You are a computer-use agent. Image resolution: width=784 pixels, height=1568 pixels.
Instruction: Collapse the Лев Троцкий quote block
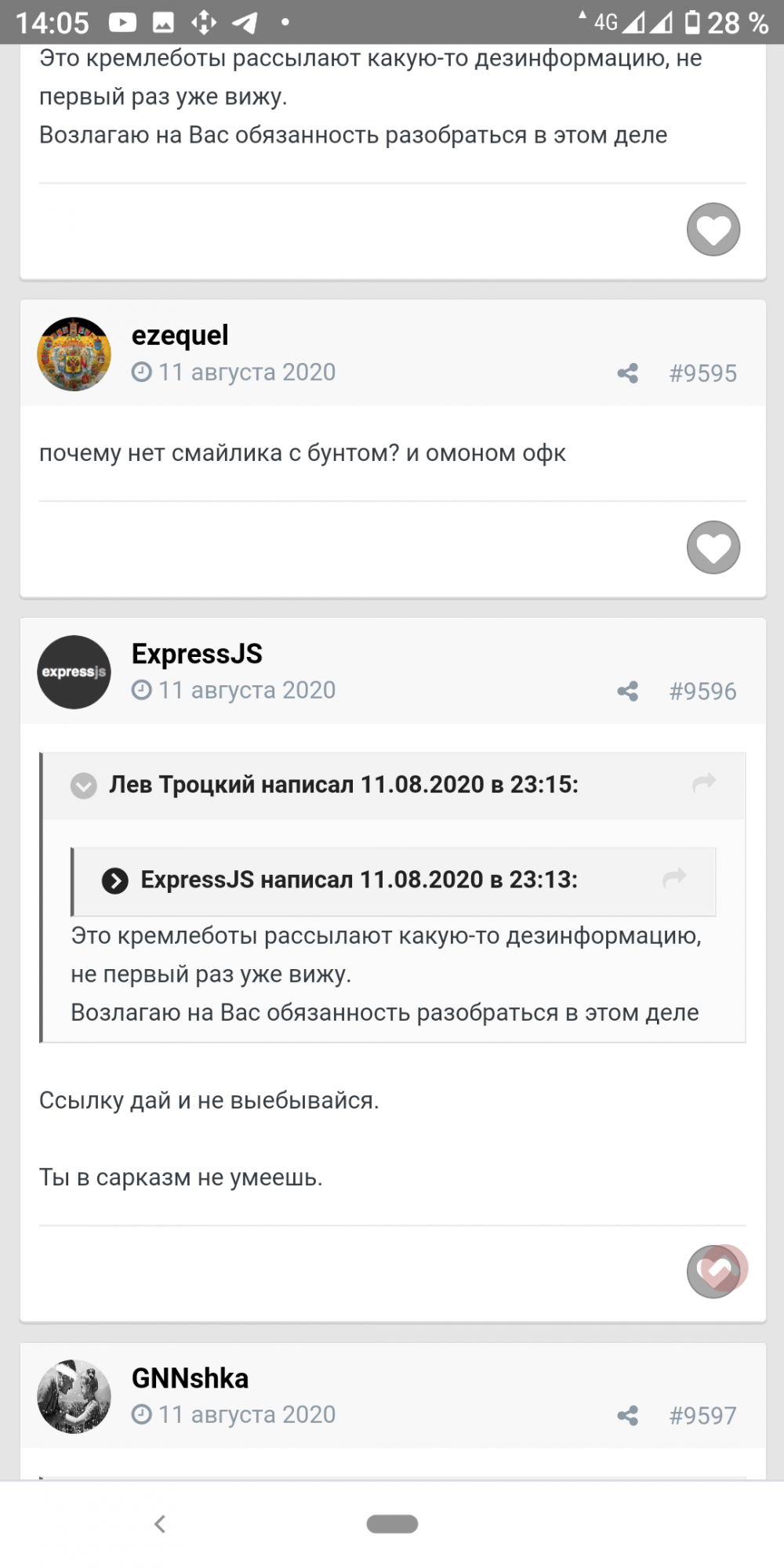tap(84, 785)
